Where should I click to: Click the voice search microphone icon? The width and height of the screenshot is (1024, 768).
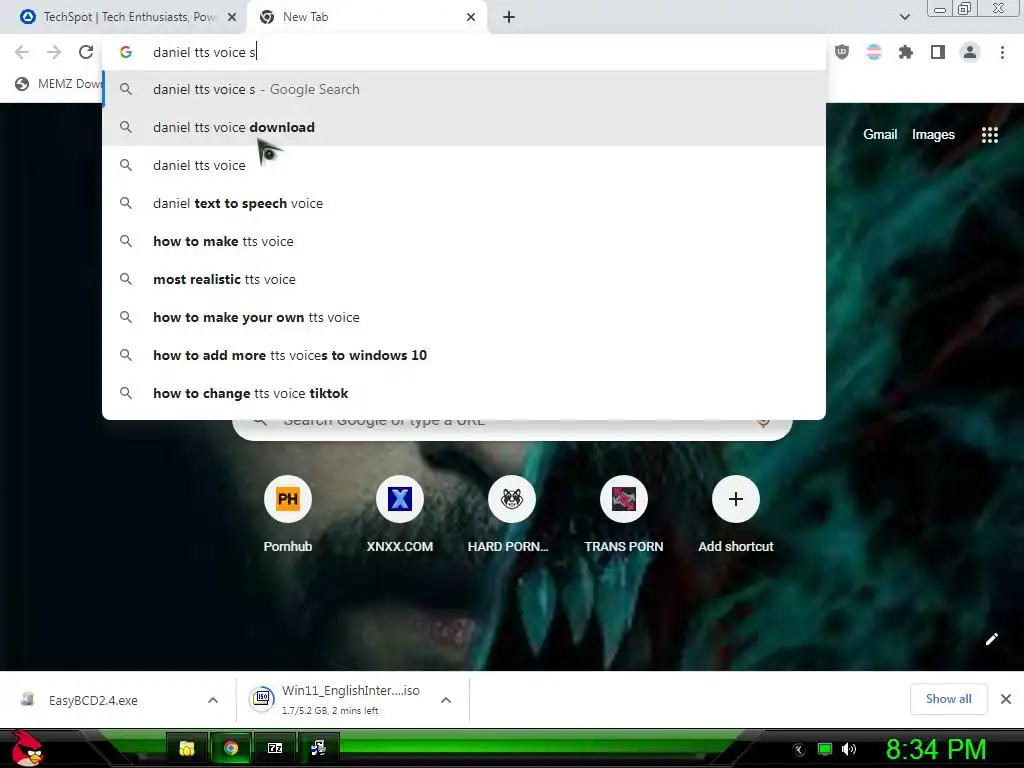tap(763, 423)
